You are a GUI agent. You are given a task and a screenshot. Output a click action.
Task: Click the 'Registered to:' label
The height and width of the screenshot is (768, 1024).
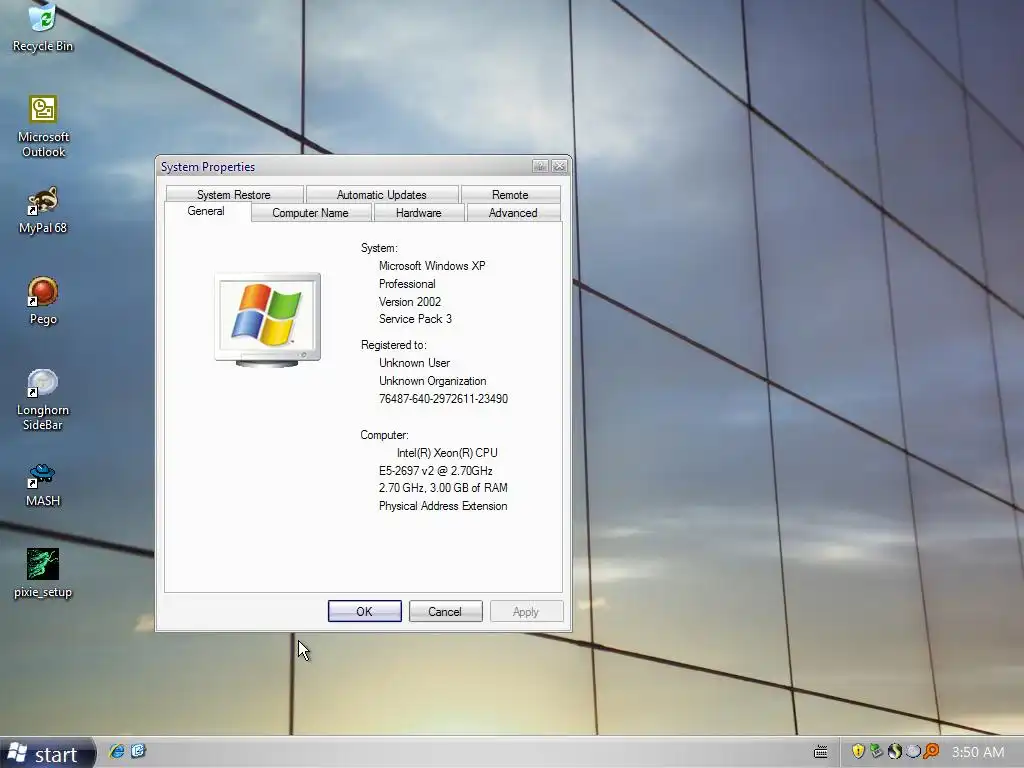coord(393,345)
